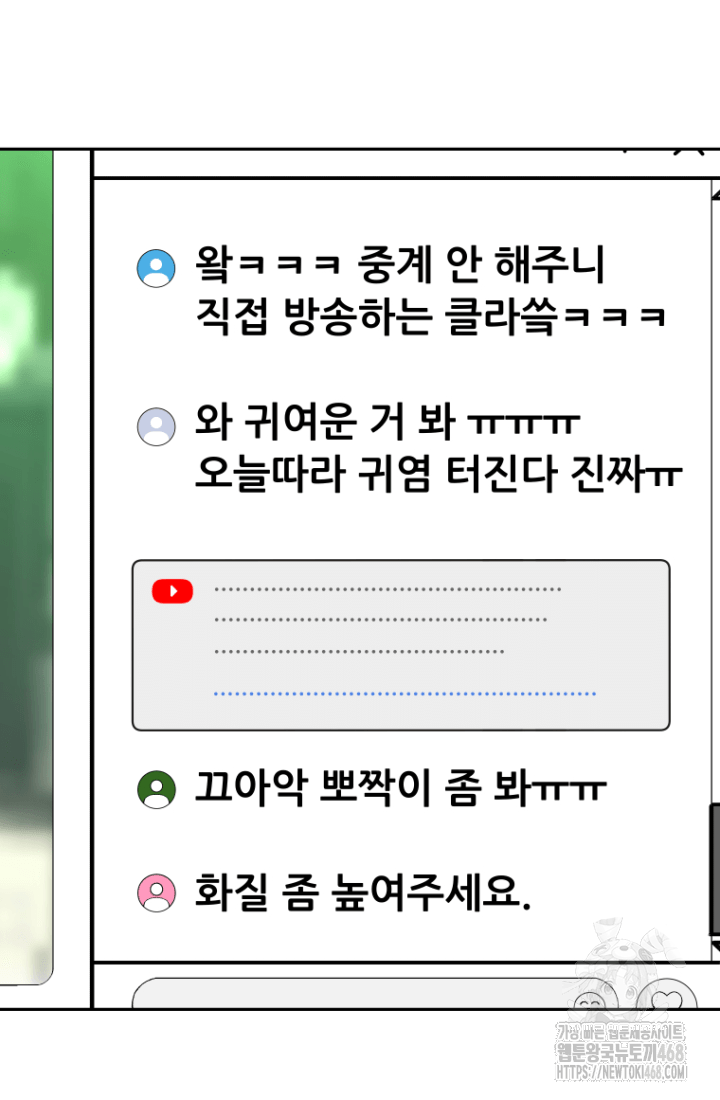Click the pink avatar beside 화질 comment
Image resolution: width=720 pixels, height=1100 pixels.
[156, 892]
